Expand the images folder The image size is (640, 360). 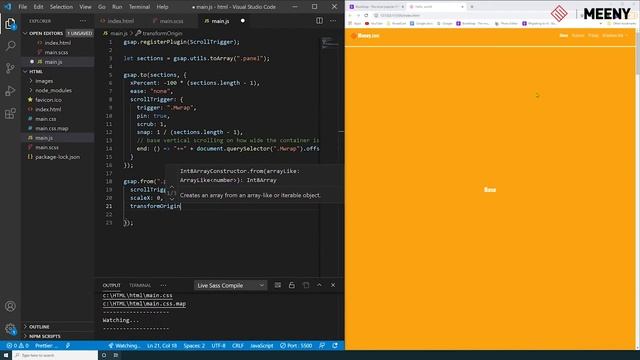44,81
